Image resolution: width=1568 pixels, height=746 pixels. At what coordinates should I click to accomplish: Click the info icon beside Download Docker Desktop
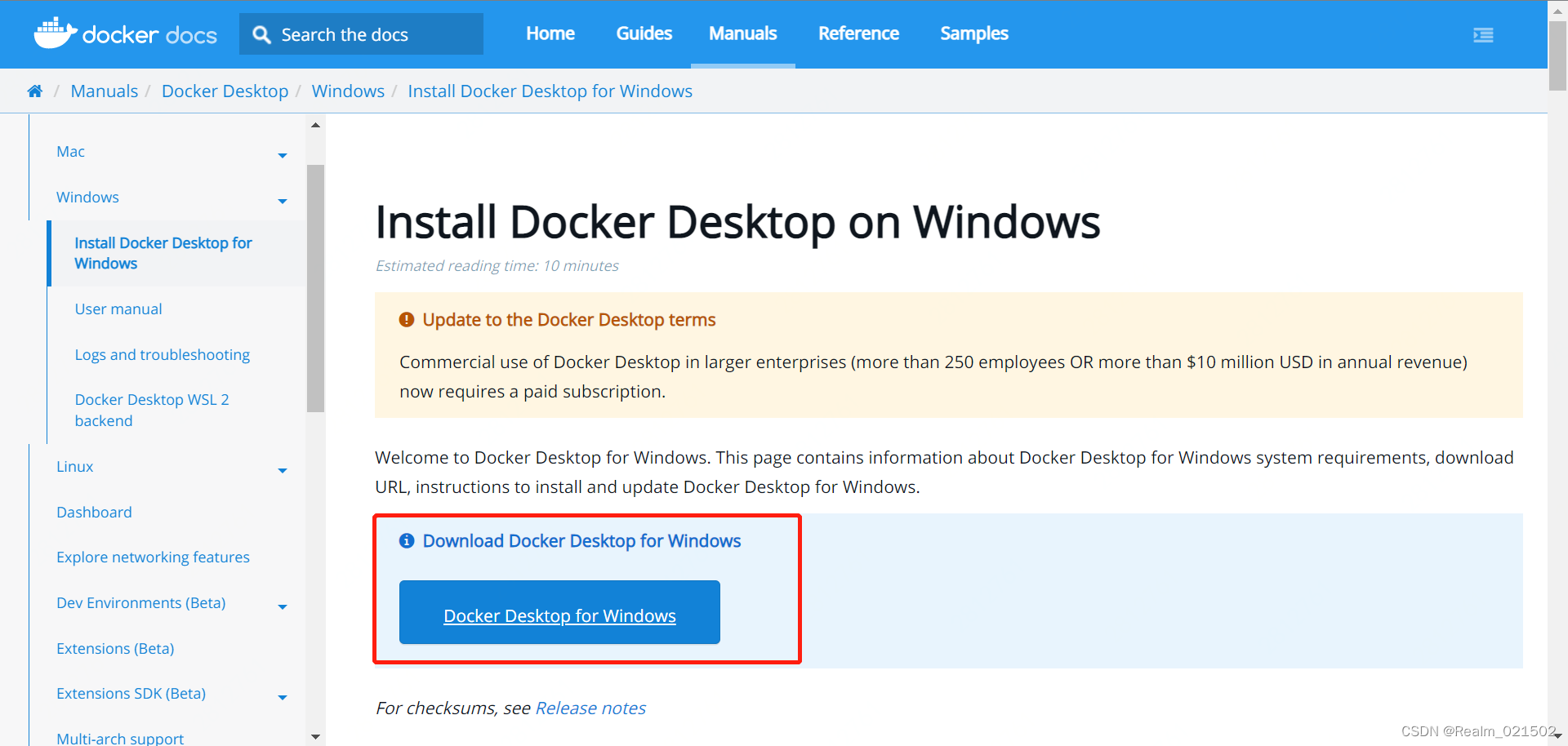click(x=407, y=540)
